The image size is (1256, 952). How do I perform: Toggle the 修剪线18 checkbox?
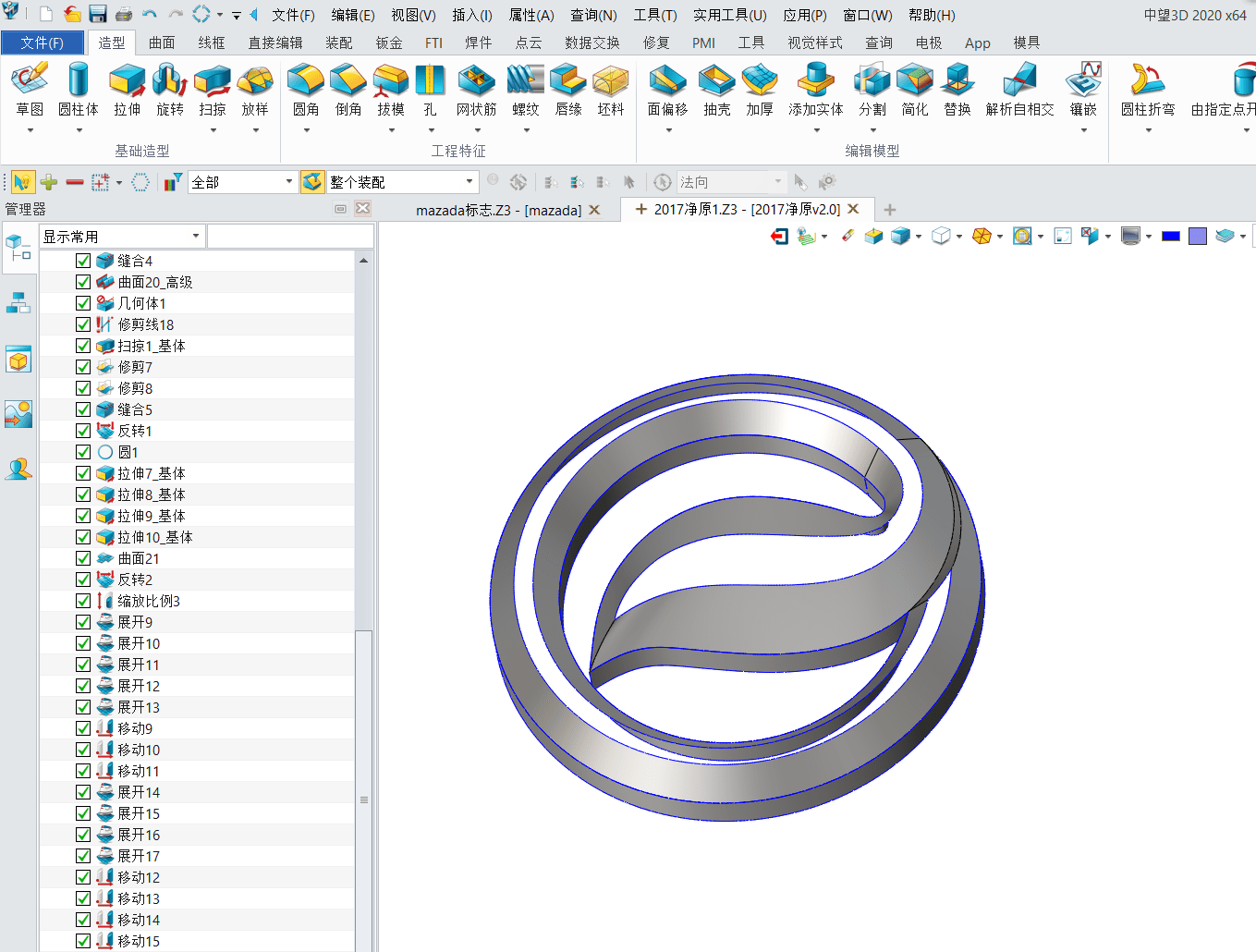[x=83, y=324]
